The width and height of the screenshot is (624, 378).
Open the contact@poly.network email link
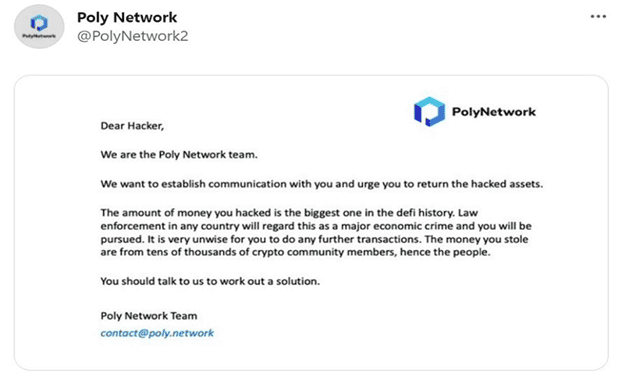(157, 333)
